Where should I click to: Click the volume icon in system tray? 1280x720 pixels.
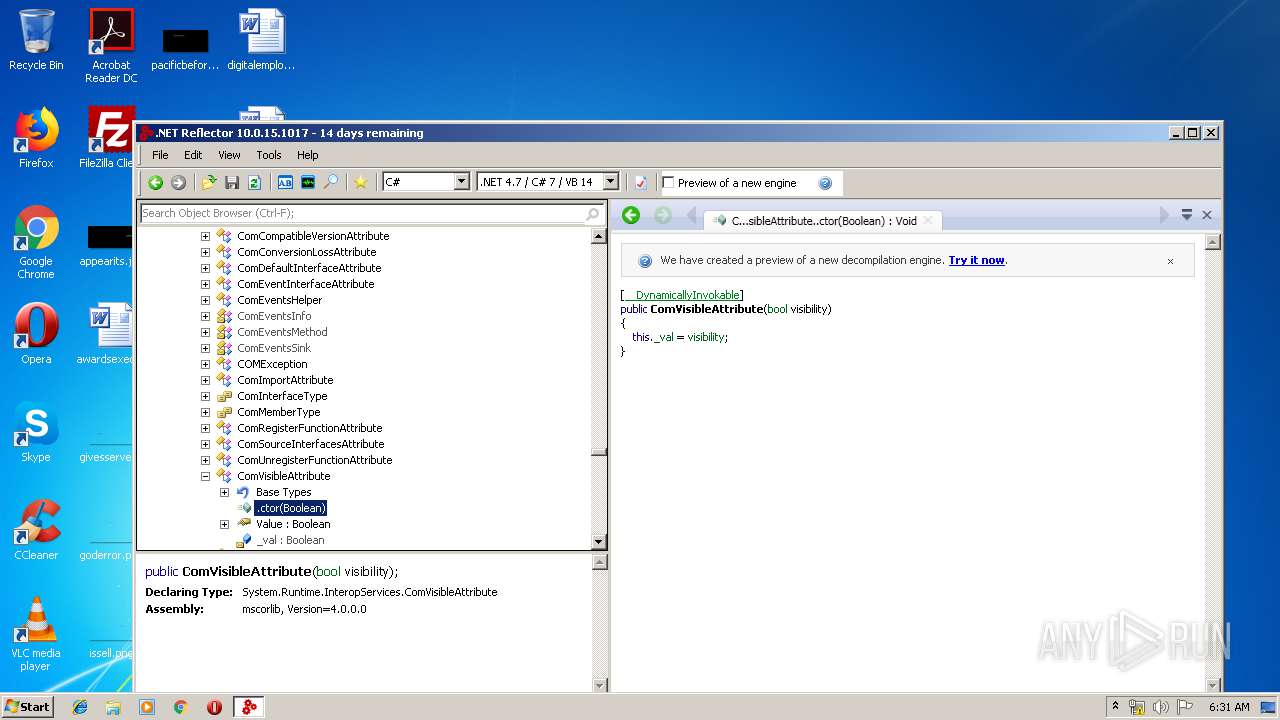[1161, 707]
